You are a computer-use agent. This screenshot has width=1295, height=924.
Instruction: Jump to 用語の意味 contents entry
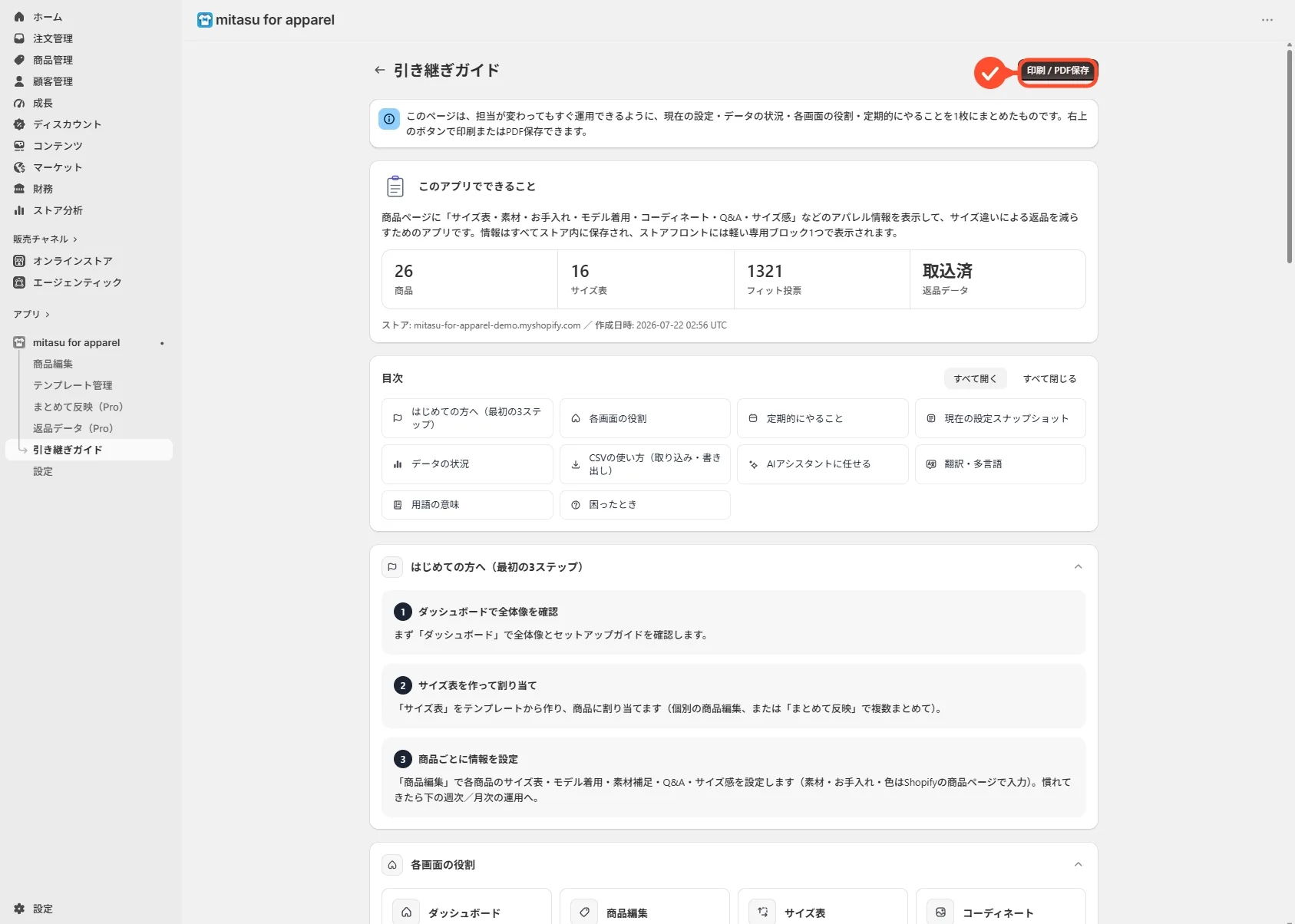467,505
